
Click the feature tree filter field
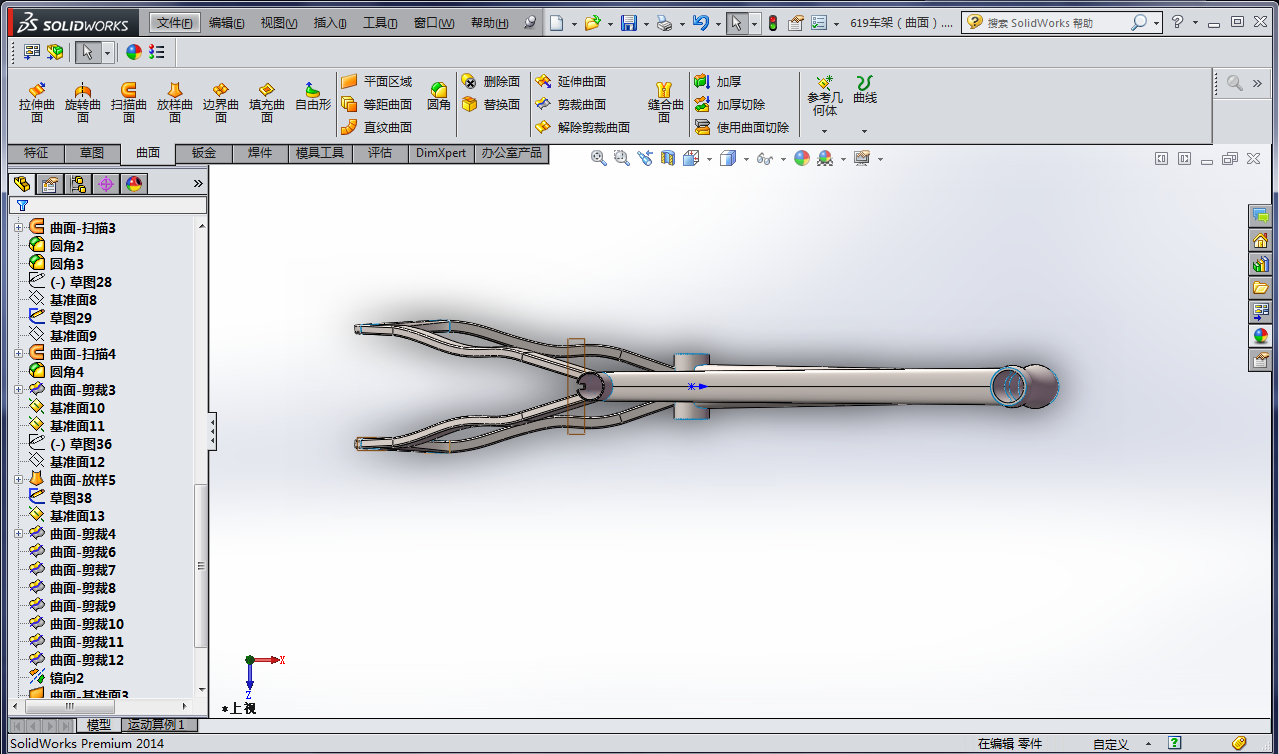pyautogui.click(x=108, y=205)
